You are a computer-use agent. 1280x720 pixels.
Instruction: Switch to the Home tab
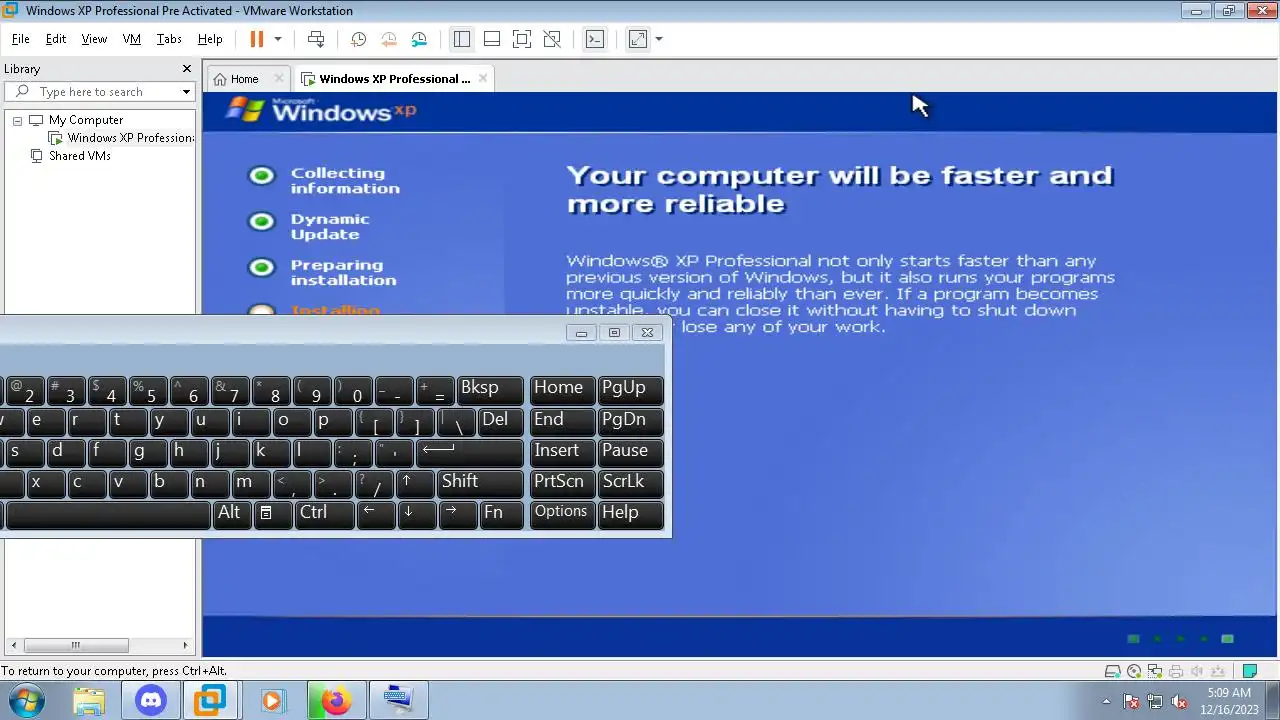click(244, 79)
